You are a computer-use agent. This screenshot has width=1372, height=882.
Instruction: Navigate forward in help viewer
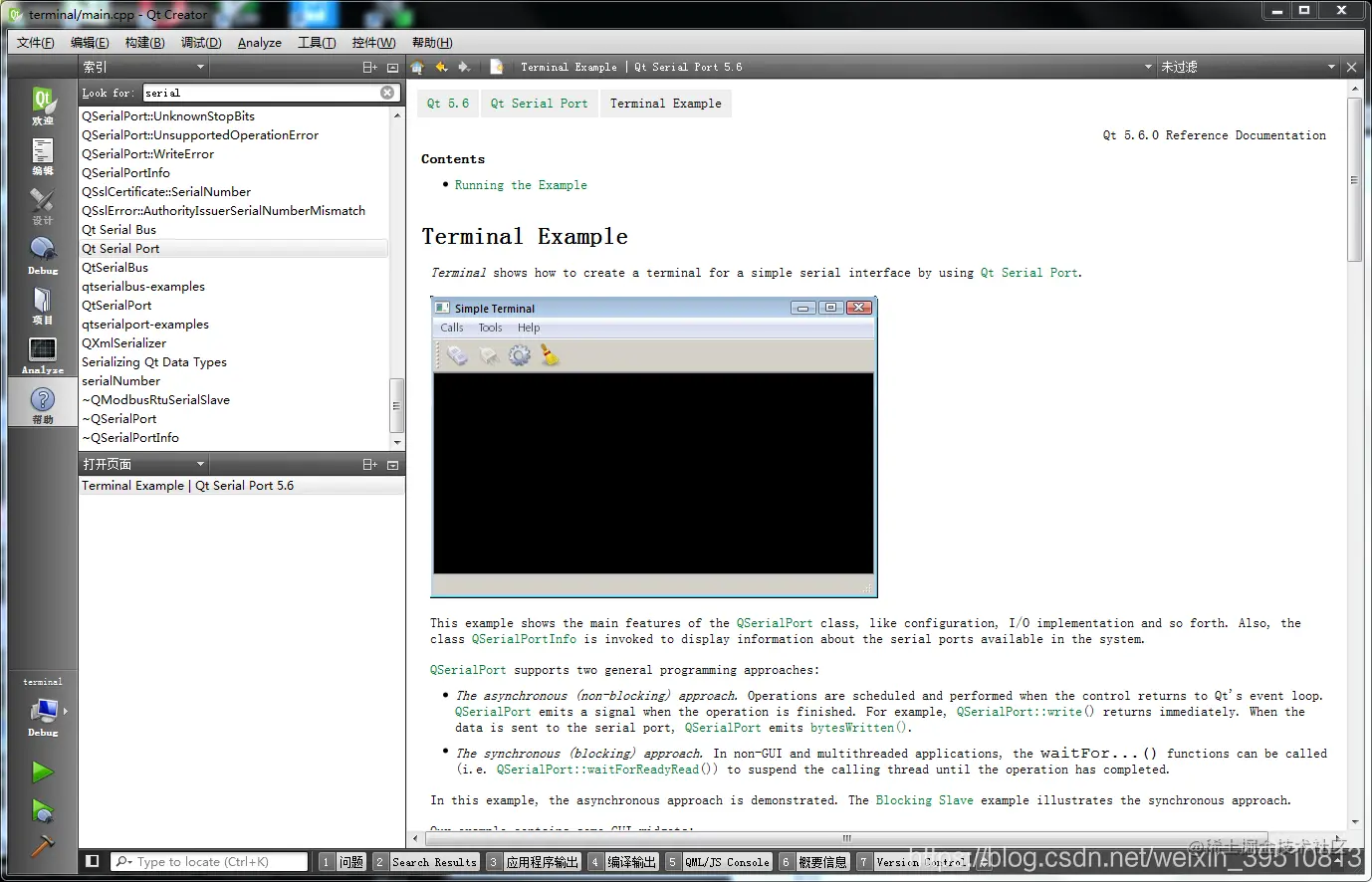(464, 67)
